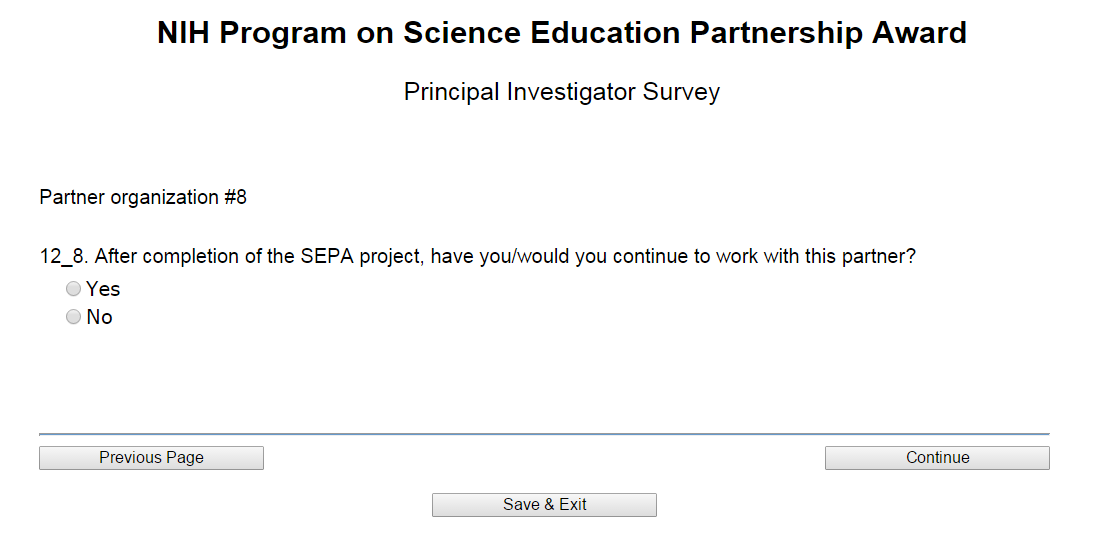Answer No to continuing with this partner
This screenshot has height=549, width=1096.
(73, 317)
